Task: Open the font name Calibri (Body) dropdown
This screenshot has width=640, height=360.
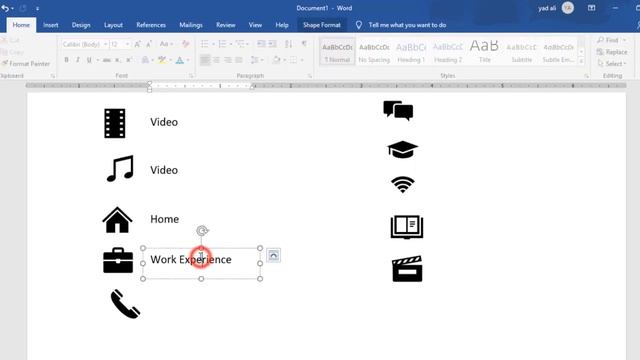Action: (x=105, y=44)
